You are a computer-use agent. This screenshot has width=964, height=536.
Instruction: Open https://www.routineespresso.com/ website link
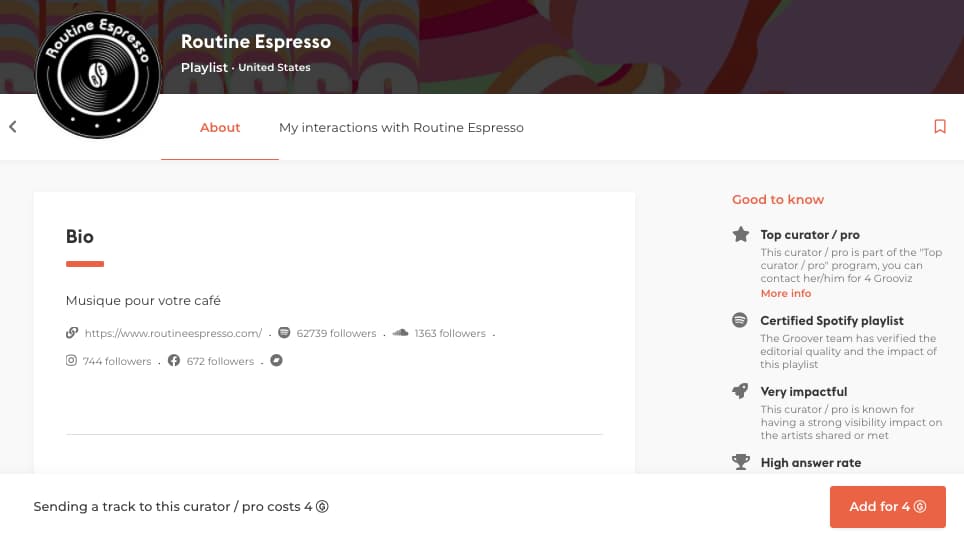[173, 333]
